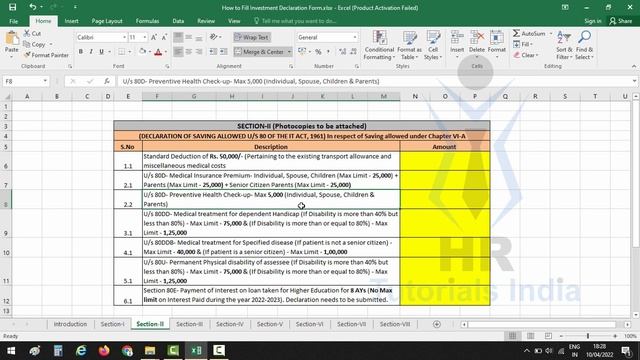Click the Merge & Center button

[x=260, y=52]
